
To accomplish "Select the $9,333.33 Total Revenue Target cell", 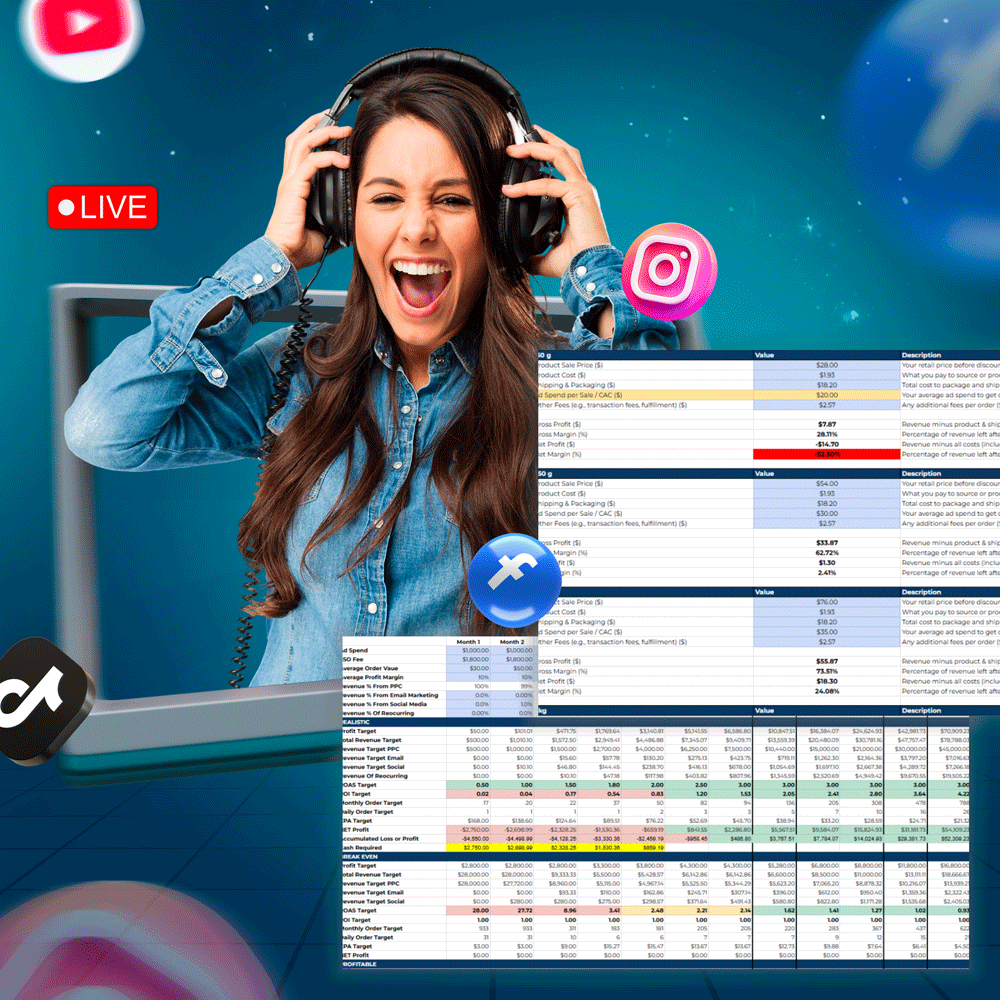I will point(555,874).
